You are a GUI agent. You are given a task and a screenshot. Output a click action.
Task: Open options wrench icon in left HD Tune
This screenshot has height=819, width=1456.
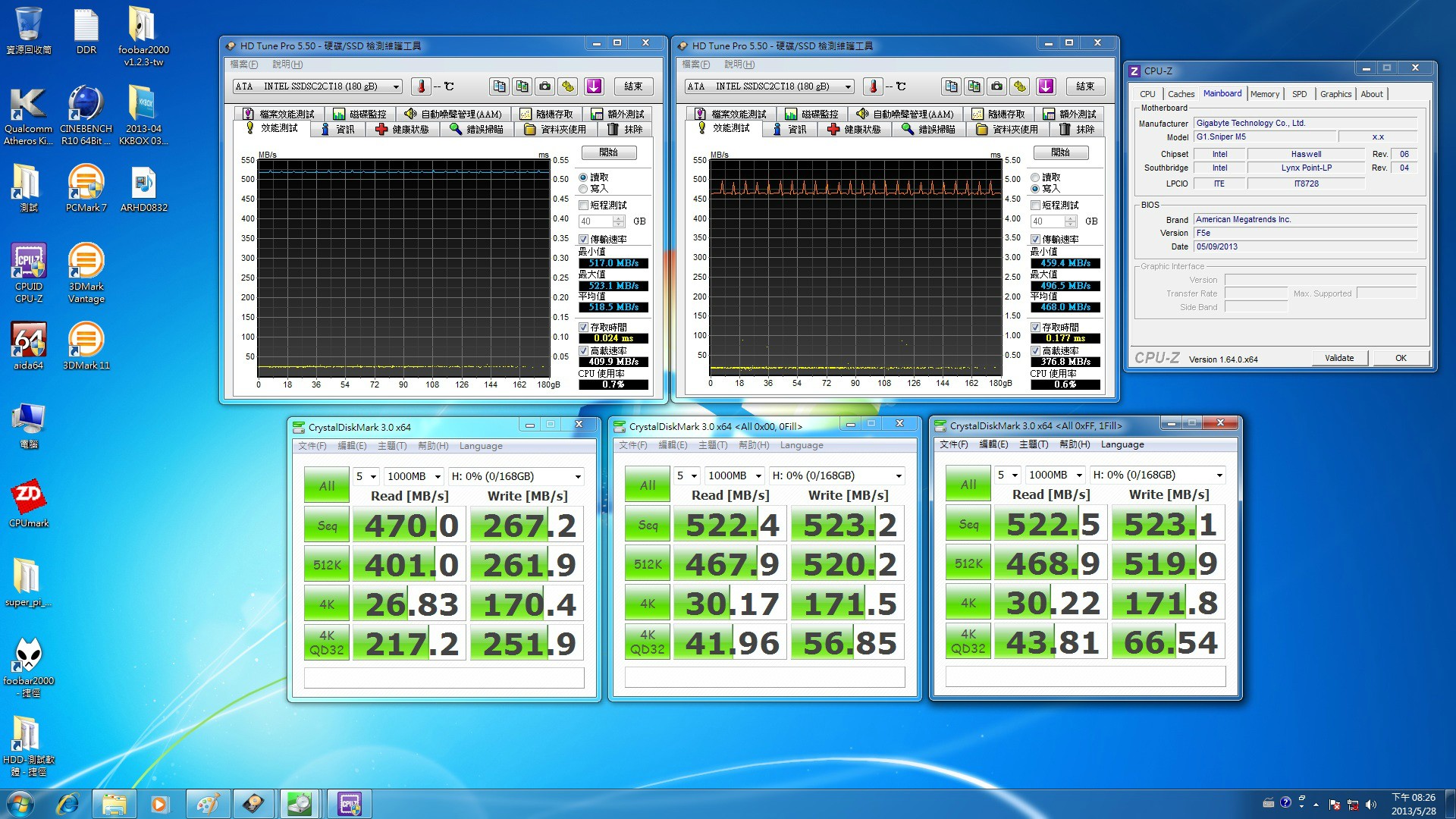pyautogui.click(x=567, y=86)
